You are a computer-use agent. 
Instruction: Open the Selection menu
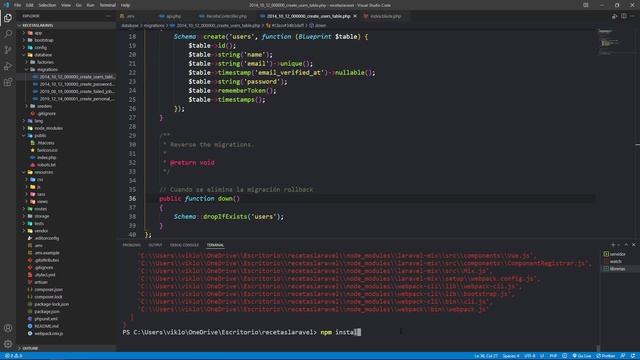coord(47,5)
